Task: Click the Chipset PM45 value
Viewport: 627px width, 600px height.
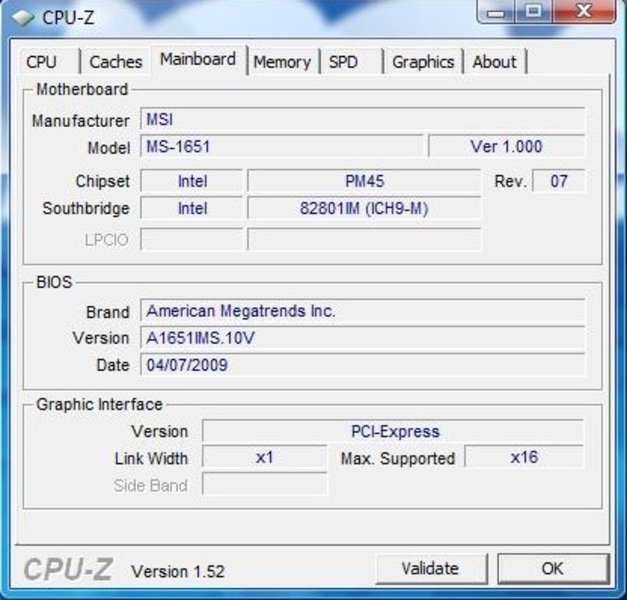Action: [x=364, y=181]
